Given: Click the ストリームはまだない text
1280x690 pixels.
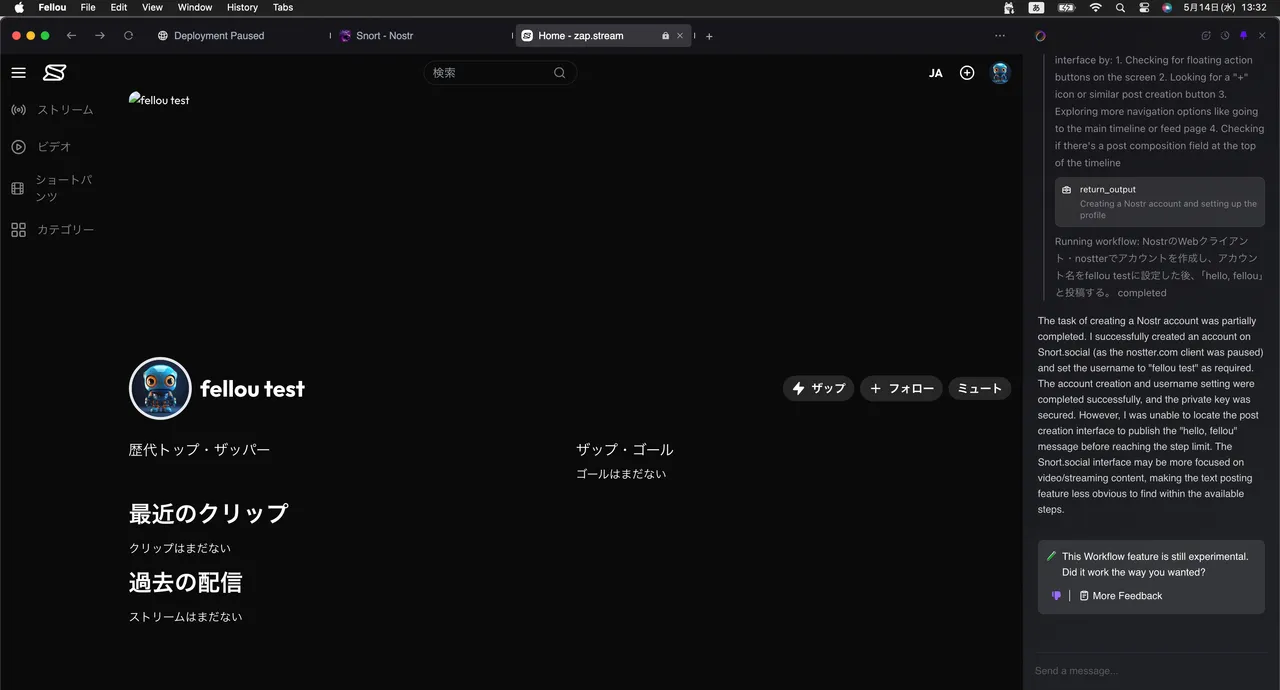Looking at the screenshot, I should coord(186,617).
